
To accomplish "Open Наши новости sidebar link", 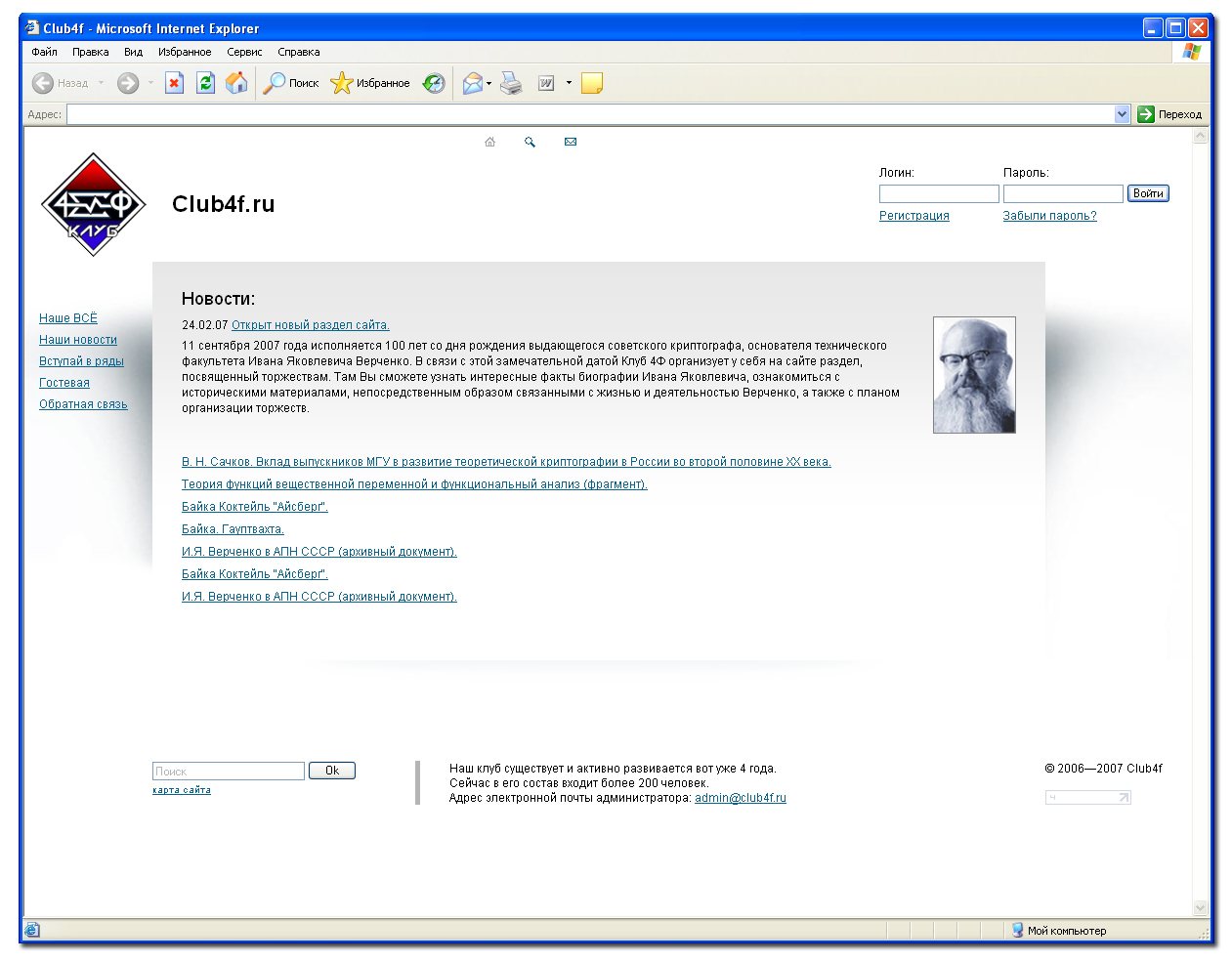I will point(78,340).
